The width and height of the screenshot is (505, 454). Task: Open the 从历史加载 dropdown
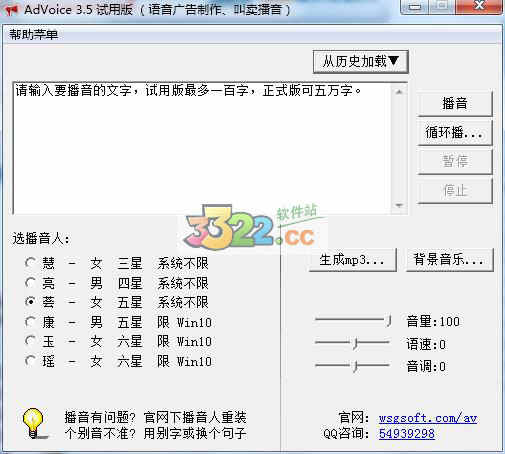pyautogui.click(x=360, y=62)
